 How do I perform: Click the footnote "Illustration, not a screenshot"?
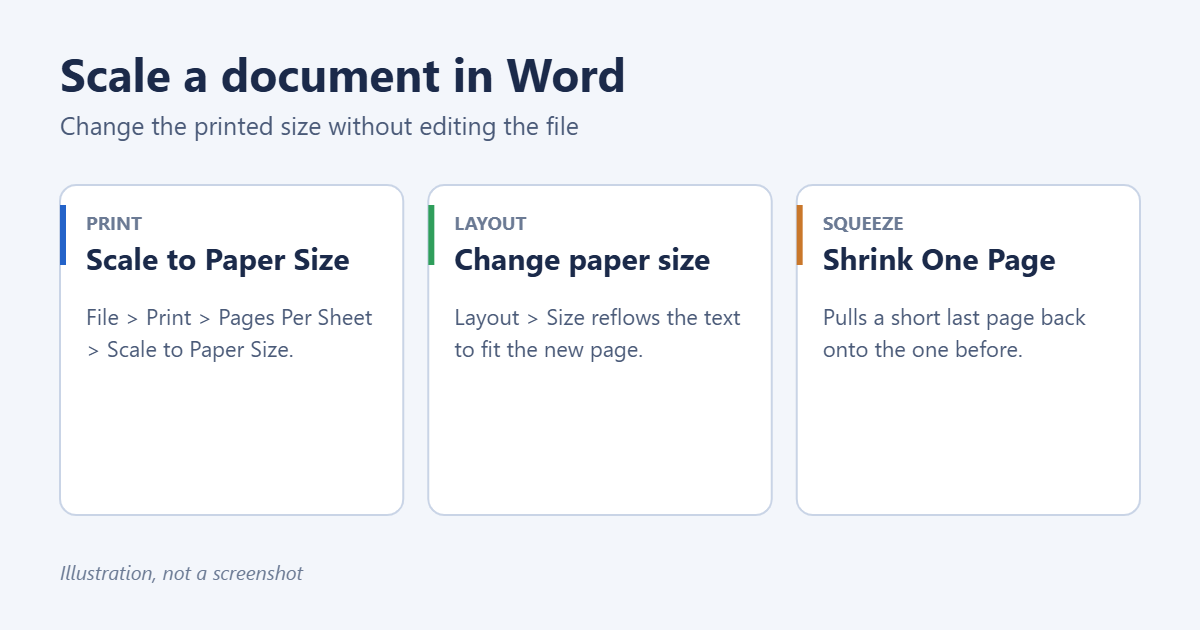(x=181, y=574)
